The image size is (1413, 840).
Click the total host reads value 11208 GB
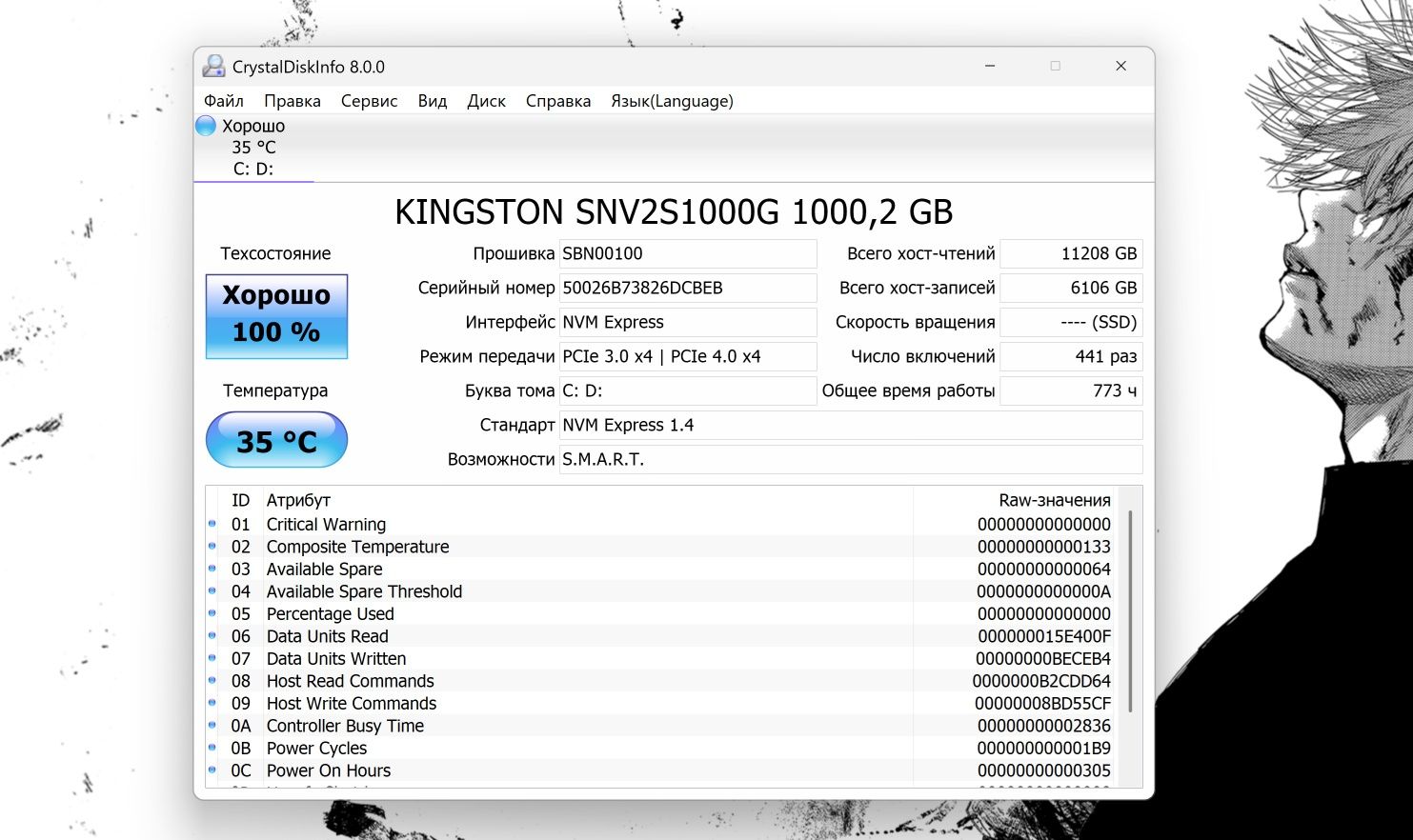pyautogui.click(x=1071, y=253)
